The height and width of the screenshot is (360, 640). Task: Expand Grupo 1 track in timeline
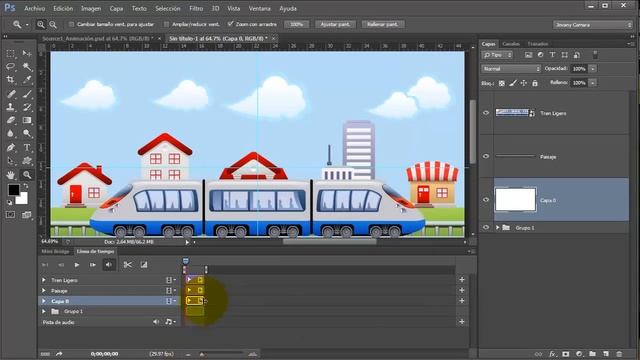coord(44,311)
